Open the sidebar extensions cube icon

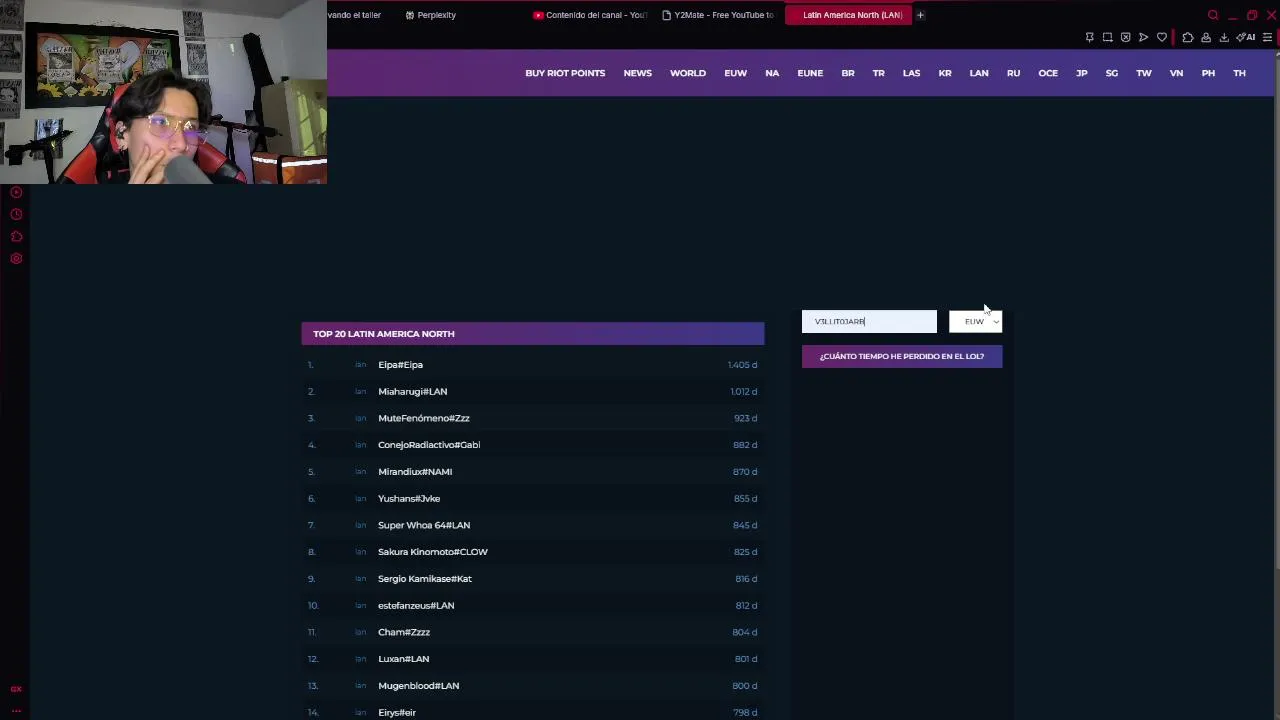click(x=16, y=236)
